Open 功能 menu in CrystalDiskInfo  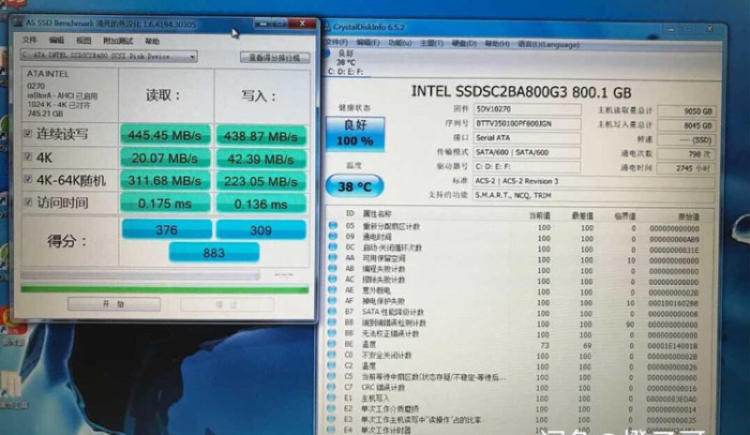click(399, 43)
